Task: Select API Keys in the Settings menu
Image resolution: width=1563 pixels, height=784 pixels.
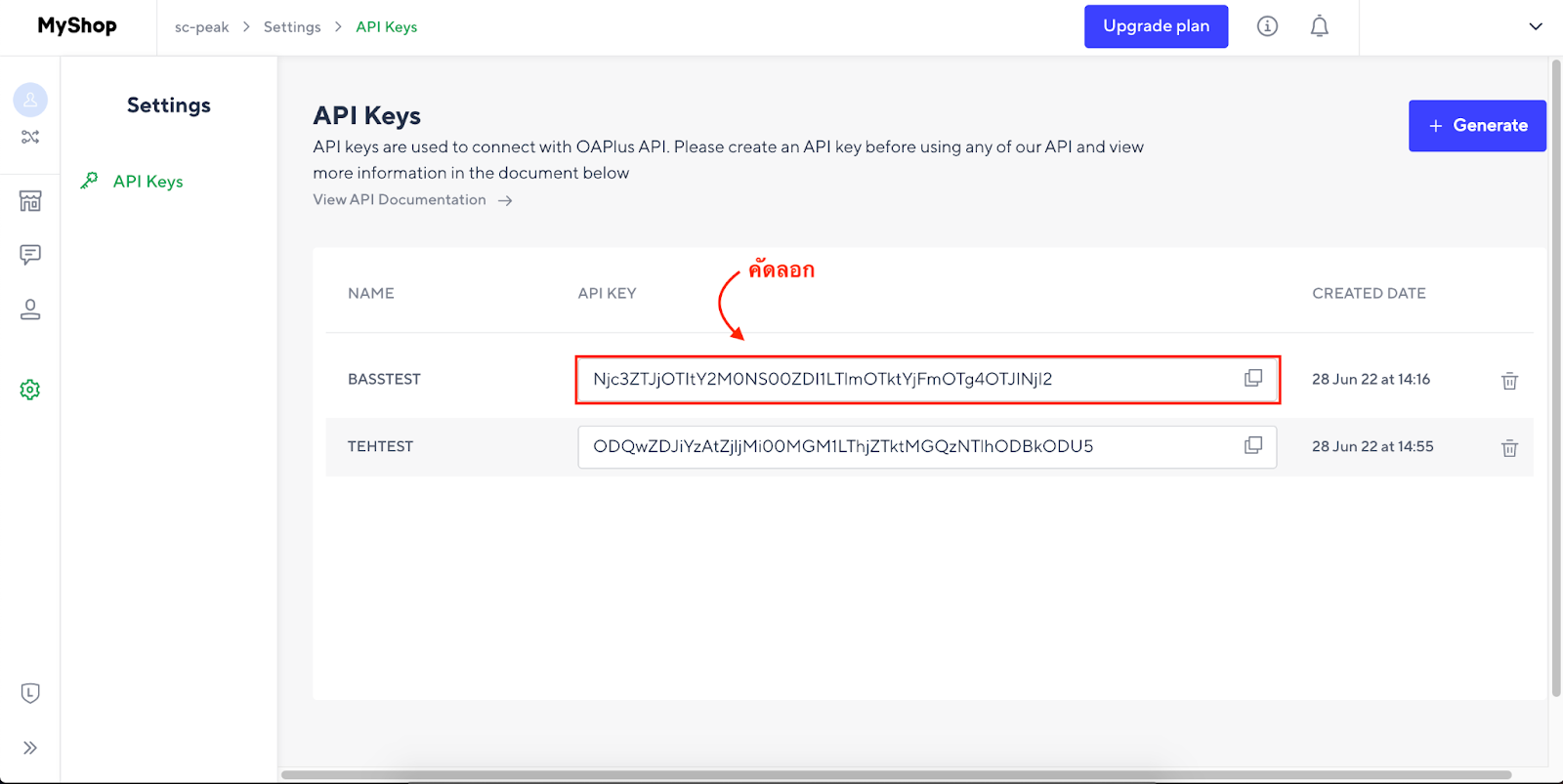Action: pyautogui.click(x=147, y=181)
